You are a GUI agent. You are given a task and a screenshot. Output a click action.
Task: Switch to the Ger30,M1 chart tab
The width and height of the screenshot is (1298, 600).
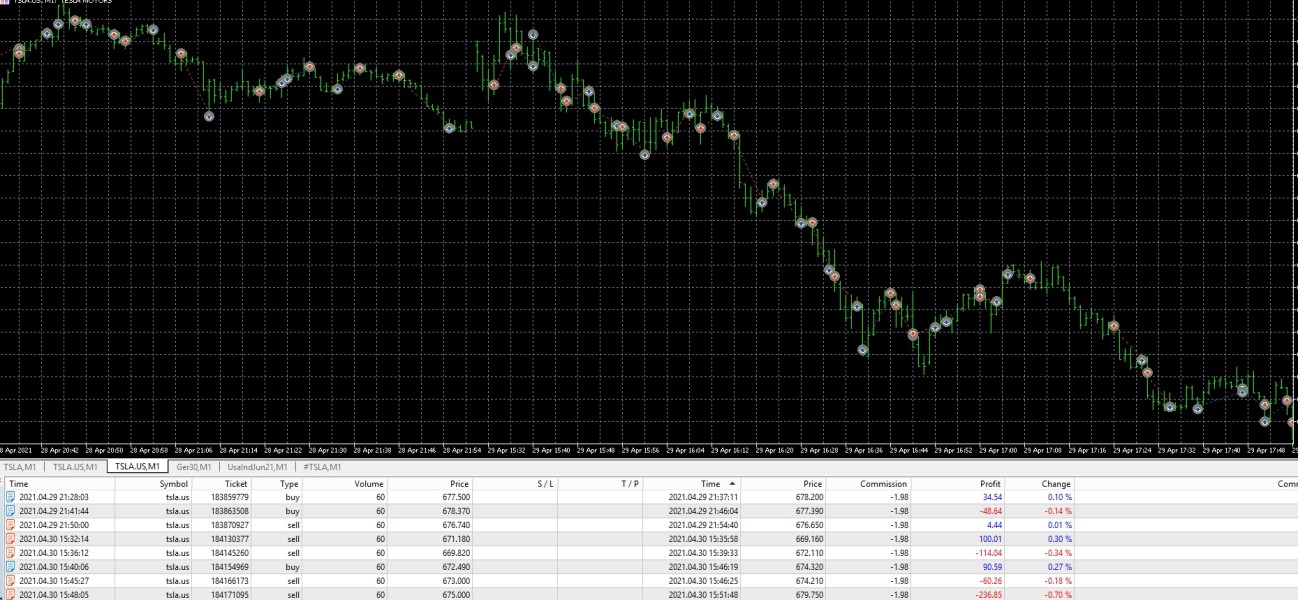click(194, 467)
